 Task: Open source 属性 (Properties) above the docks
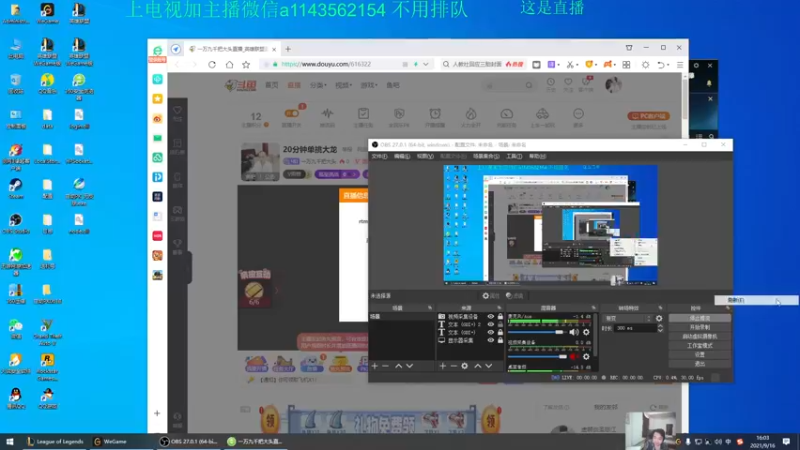pos(491,296)
